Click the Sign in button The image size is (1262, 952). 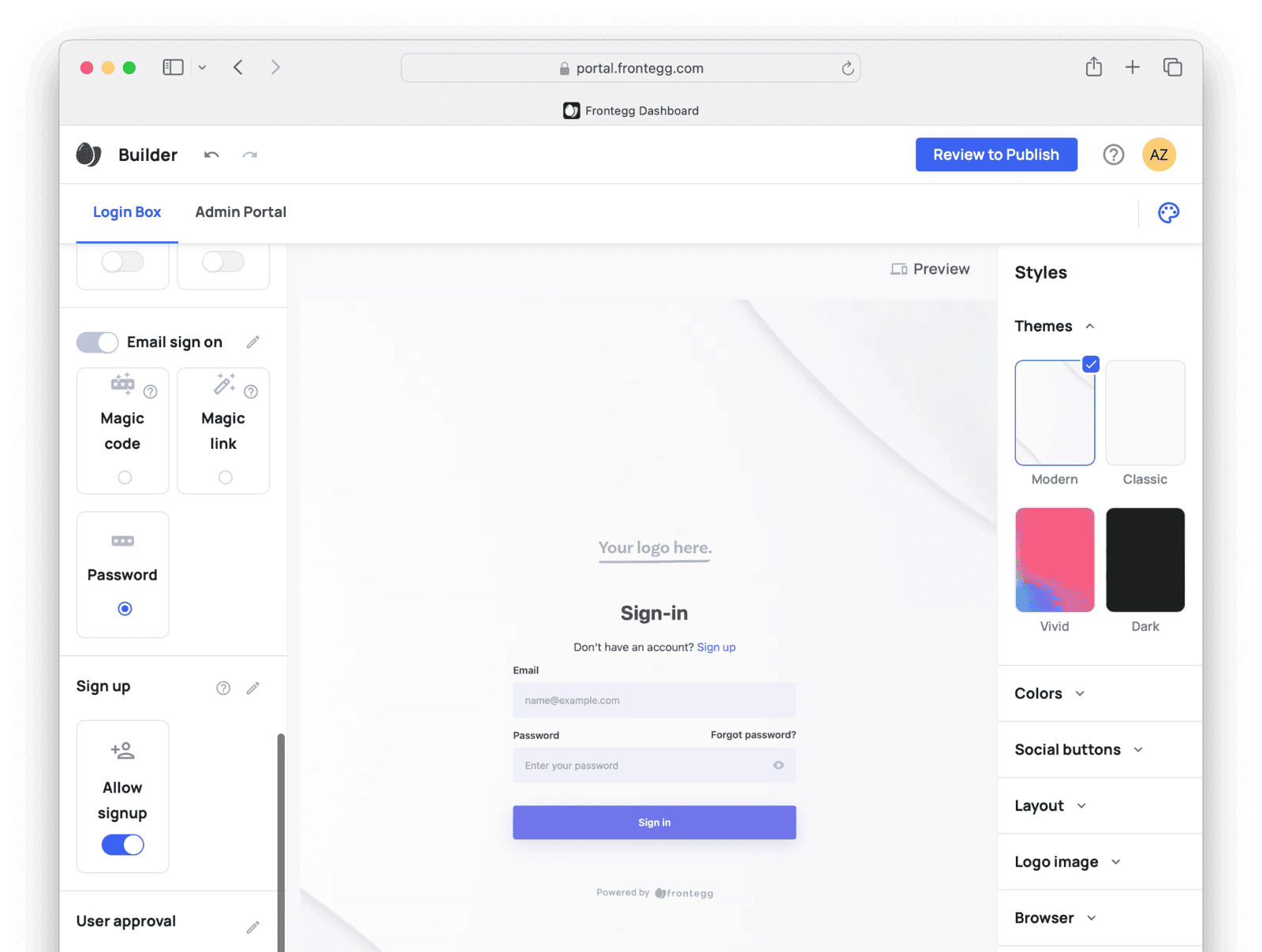654,822
